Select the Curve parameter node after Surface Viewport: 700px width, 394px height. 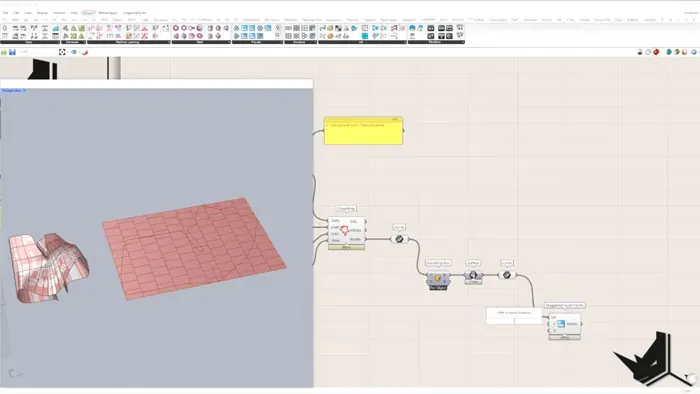click(x=507, y=275)
